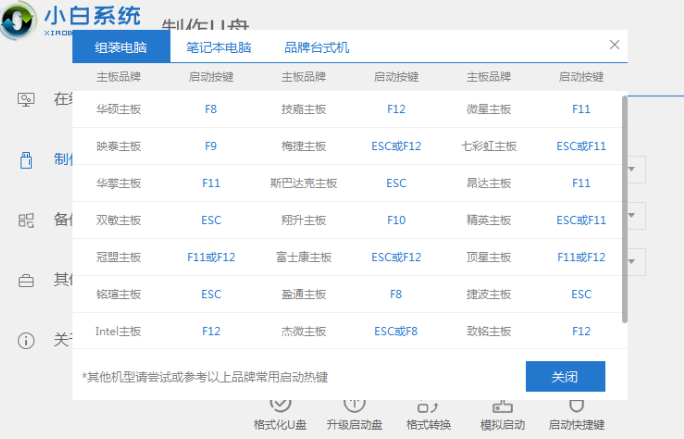
Task: Expand the first dropdown arrow behind dialog
Action: pos(632,169)
